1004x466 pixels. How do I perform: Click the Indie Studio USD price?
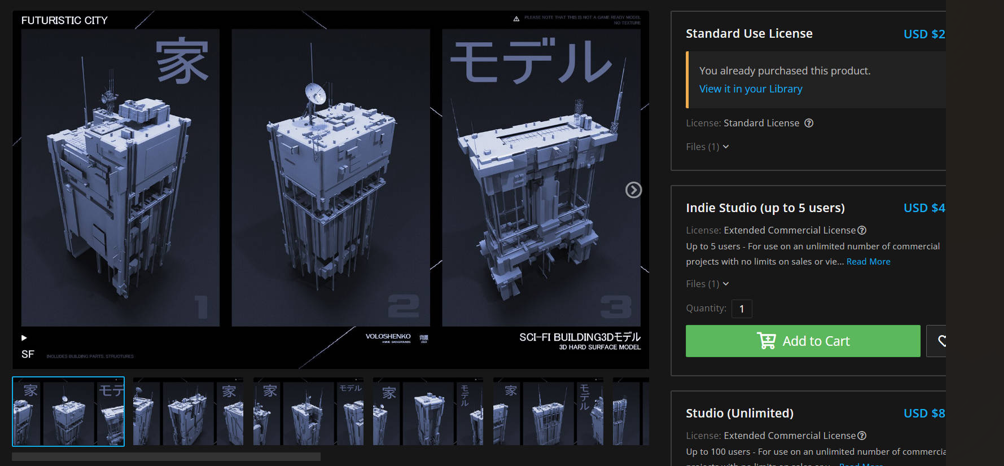click(x=925, y=208)
